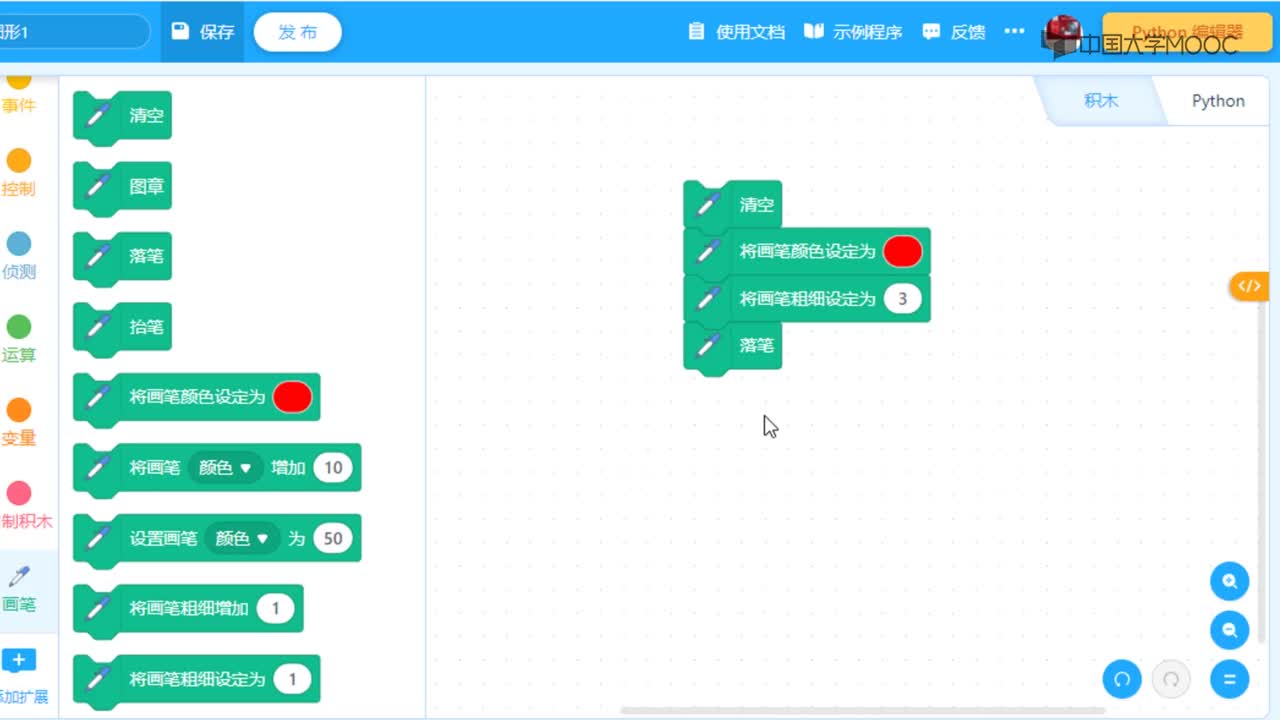Click palette 清空 clear block
The width and height of the screenshot is (1280, 720).
(122, 116)
